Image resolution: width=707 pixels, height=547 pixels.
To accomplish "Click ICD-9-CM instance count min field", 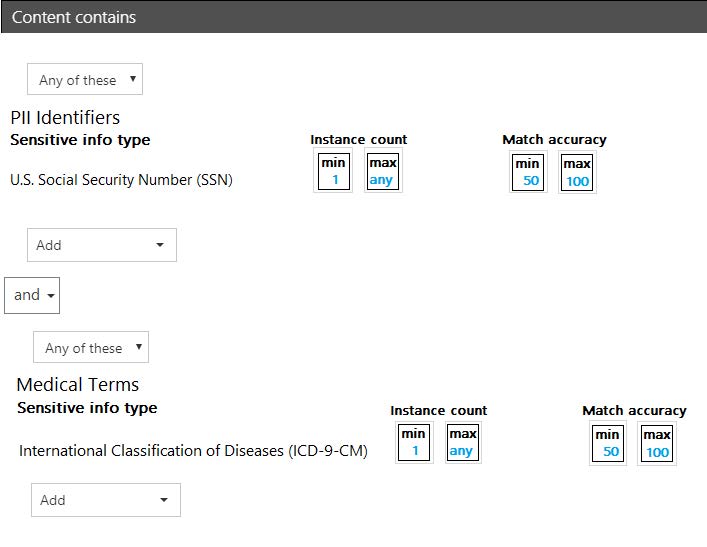I will click(413, 442).
